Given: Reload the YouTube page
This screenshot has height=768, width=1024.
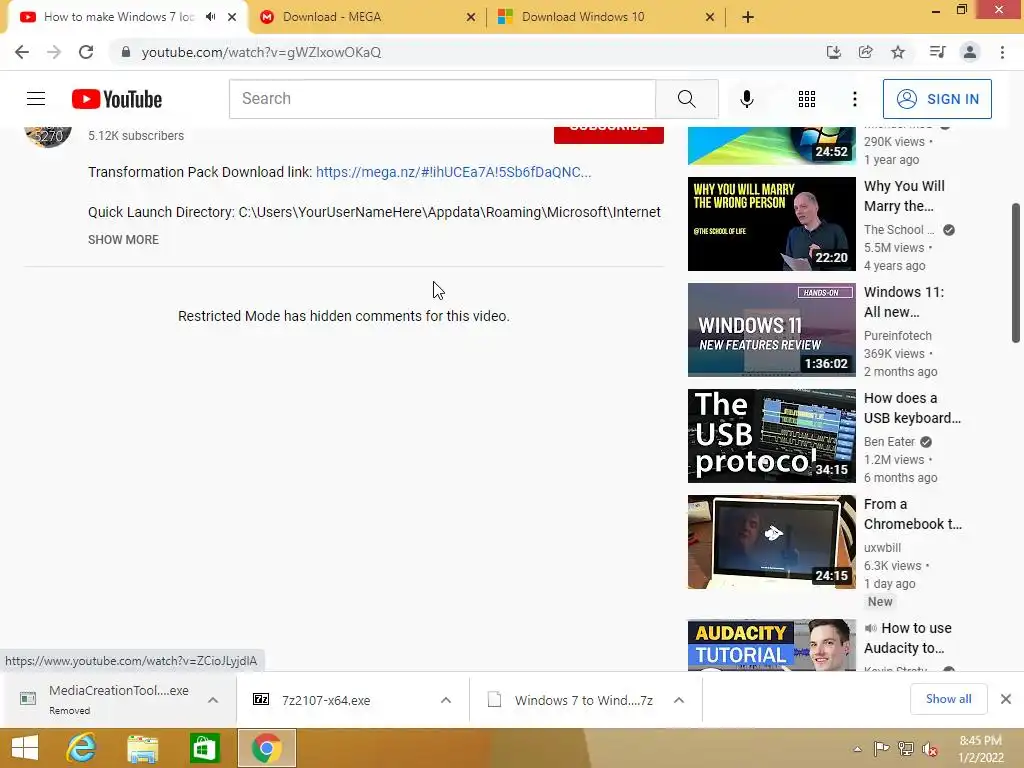Looking at the screenshot, I should coord(86,52).
